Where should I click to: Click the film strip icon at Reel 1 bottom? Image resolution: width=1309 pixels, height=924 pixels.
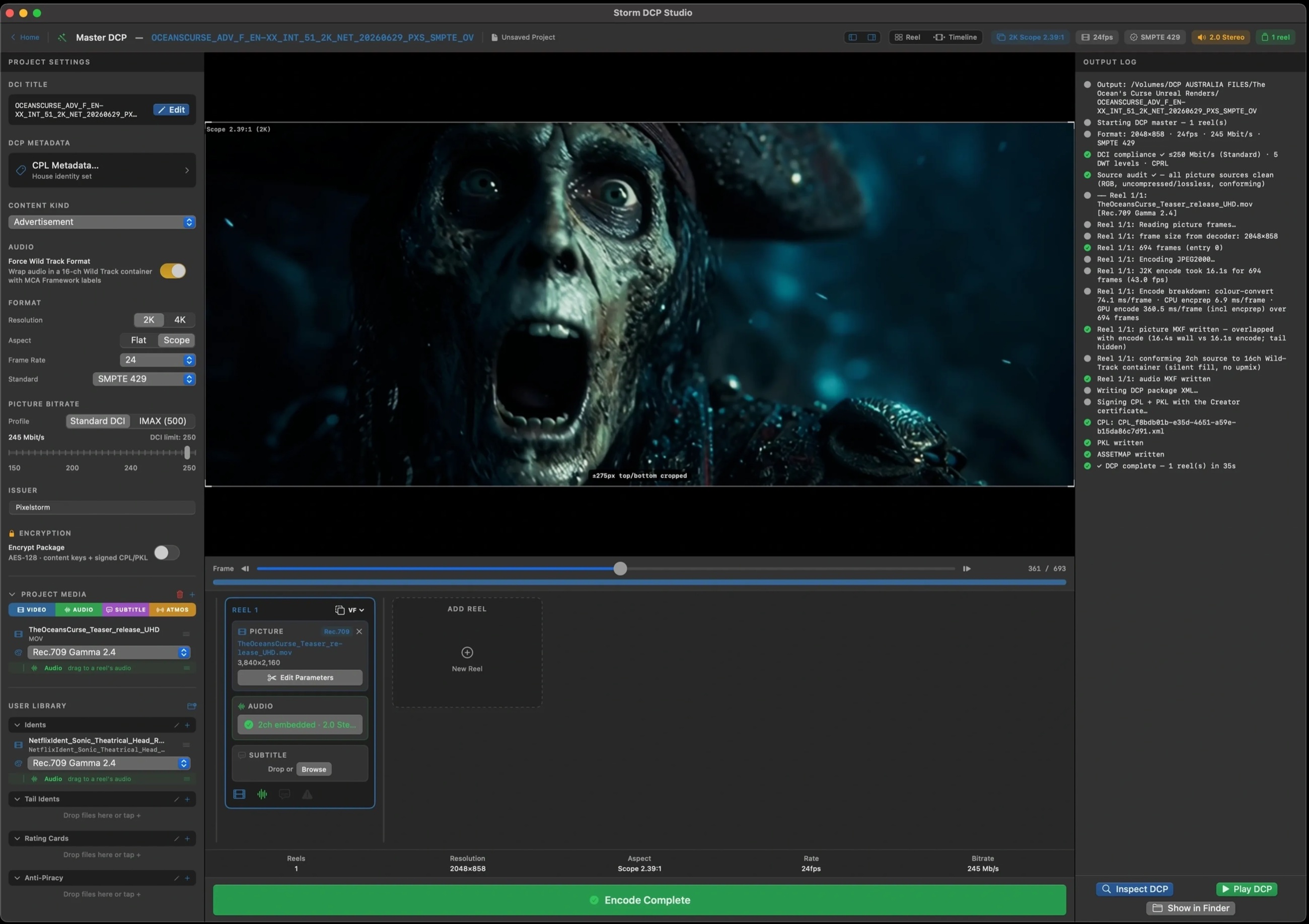(240, 794)
